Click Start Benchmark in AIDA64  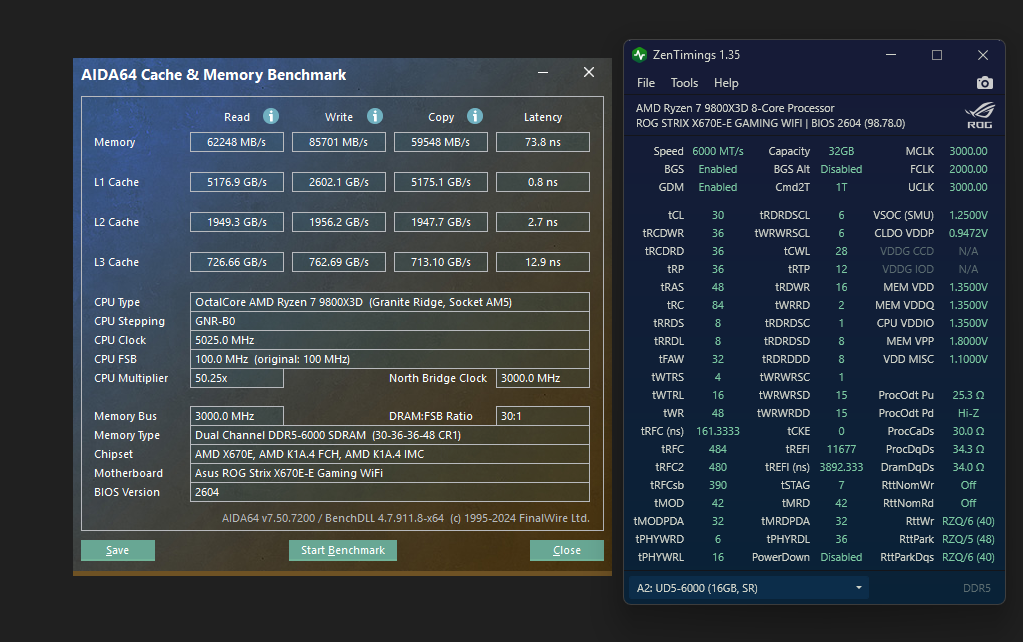[343, 550]
